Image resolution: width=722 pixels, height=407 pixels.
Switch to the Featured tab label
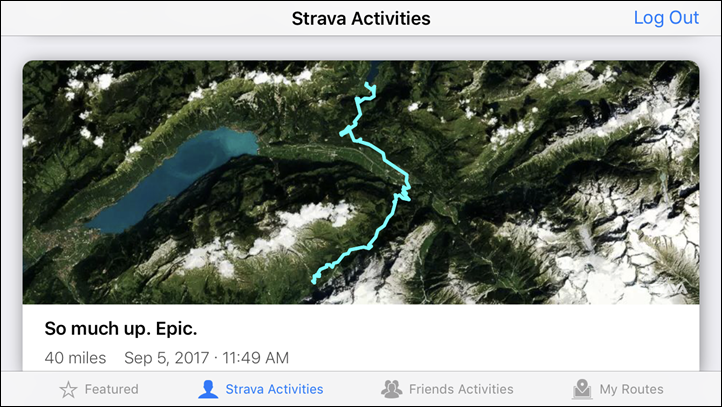[111, 390]
